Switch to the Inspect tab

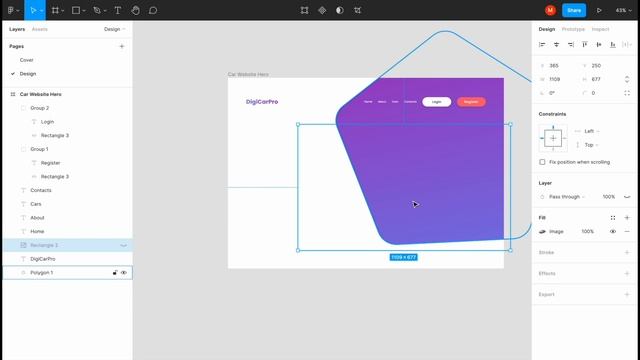click(600, 29)
